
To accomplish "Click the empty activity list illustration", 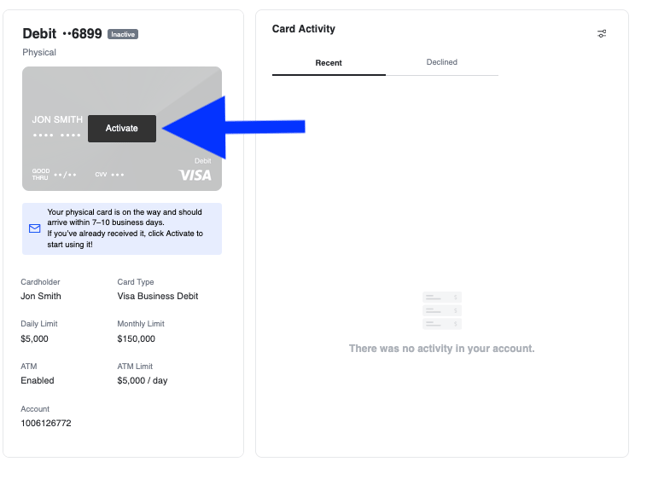I will click(x=442, y=310).
